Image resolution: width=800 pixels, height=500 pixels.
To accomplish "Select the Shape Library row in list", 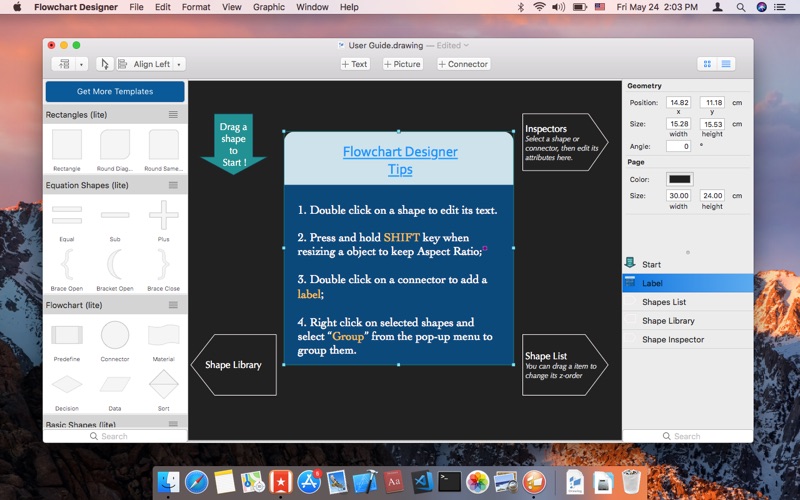I will 688,320.
